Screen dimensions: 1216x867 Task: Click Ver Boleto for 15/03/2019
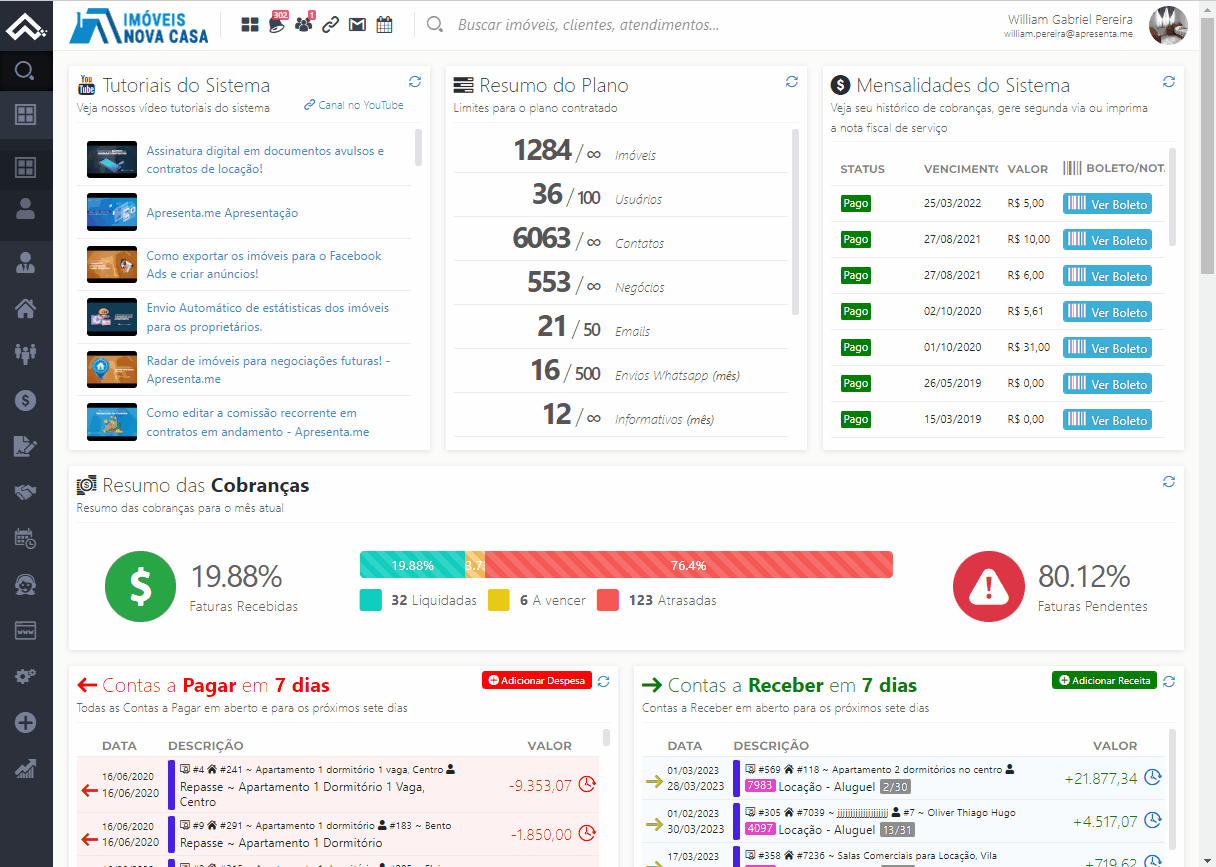click(x=1107, y=420)
